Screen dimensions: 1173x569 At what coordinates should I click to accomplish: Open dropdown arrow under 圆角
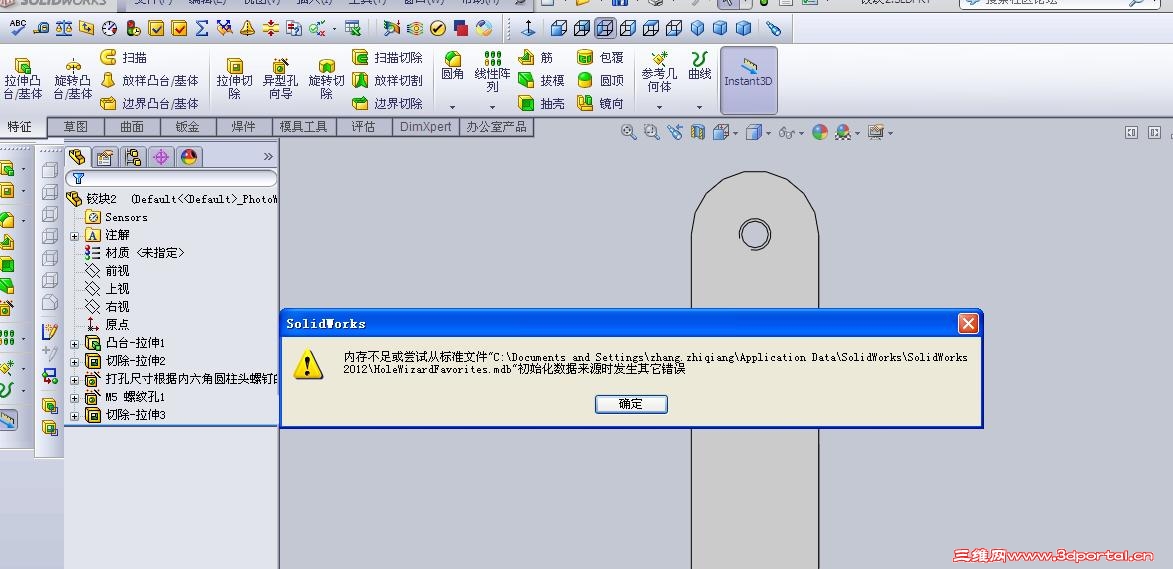tap(452, 108)
